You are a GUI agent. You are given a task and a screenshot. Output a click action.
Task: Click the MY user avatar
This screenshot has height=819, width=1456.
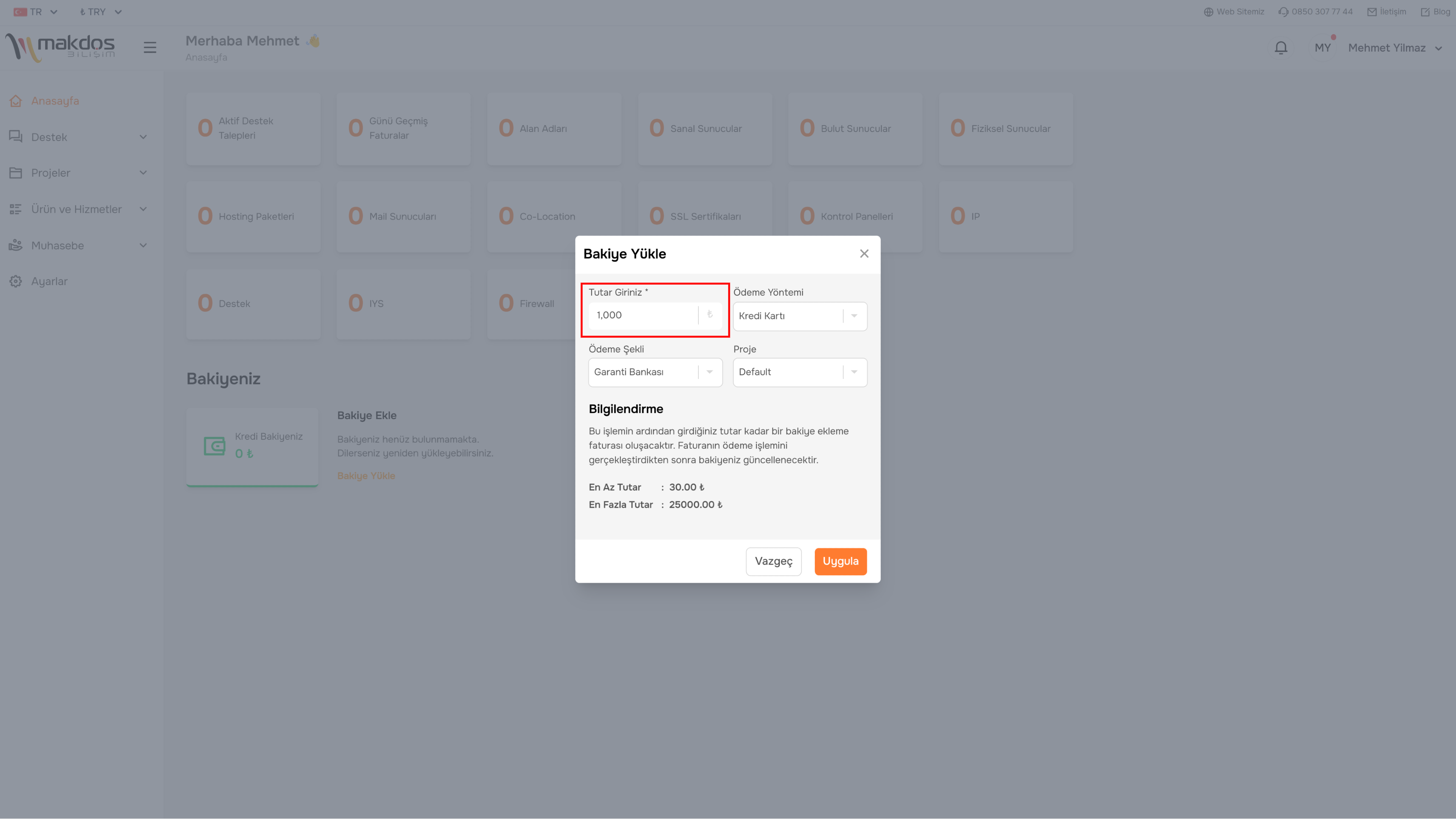tap(1323, 48)
